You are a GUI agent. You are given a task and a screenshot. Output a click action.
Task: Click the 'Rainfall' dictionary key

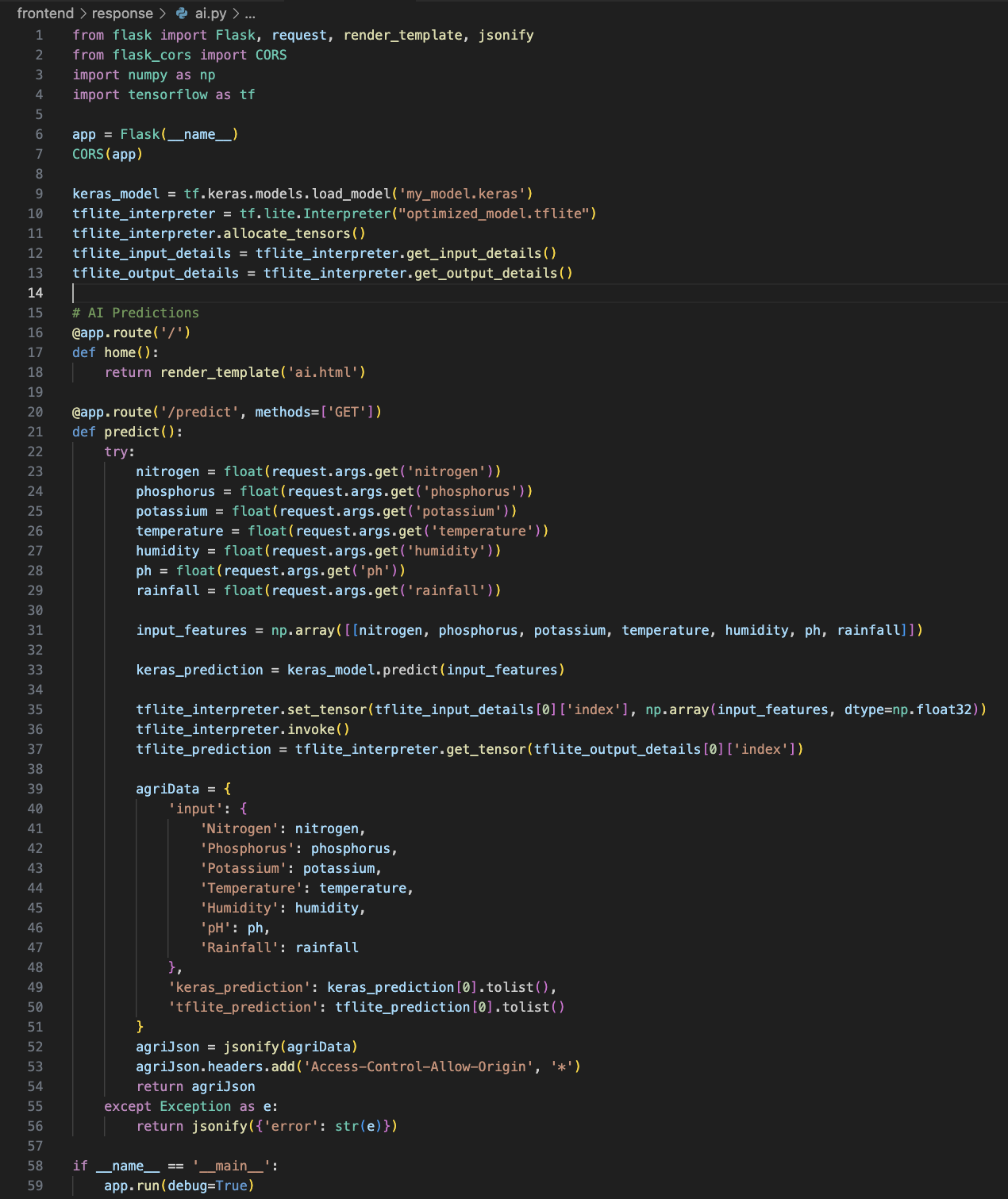click(239, 947)
